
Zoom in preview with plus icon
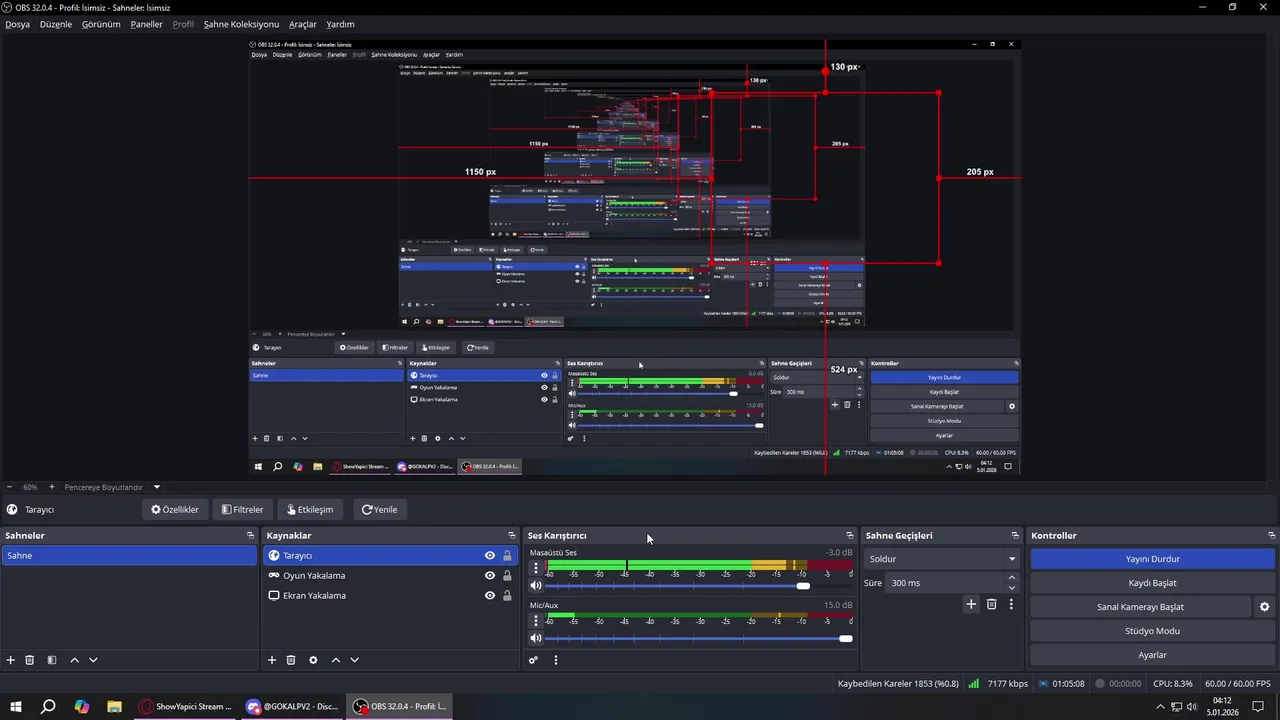point(52,487)
